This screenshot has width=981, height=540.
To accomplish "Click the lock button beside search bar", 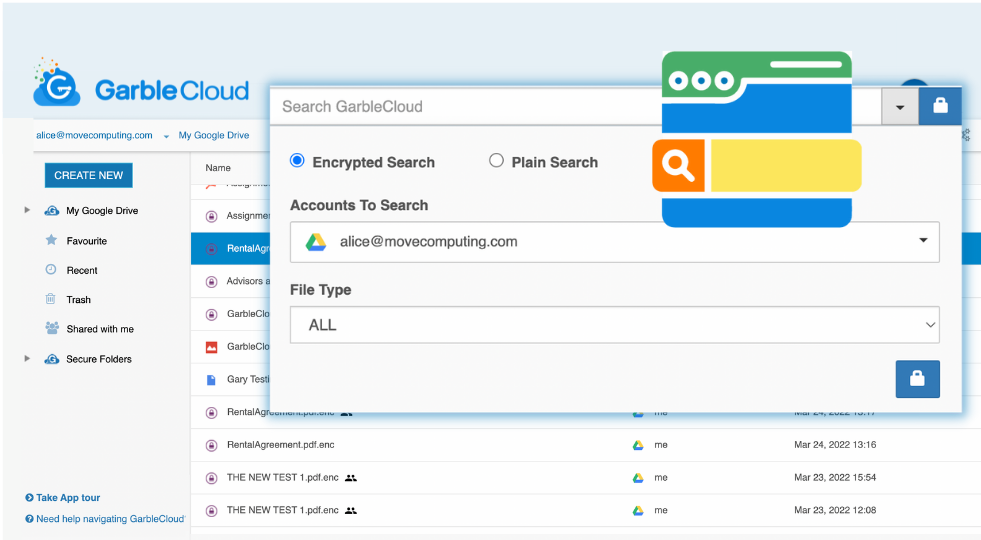I will coord(939,107).
